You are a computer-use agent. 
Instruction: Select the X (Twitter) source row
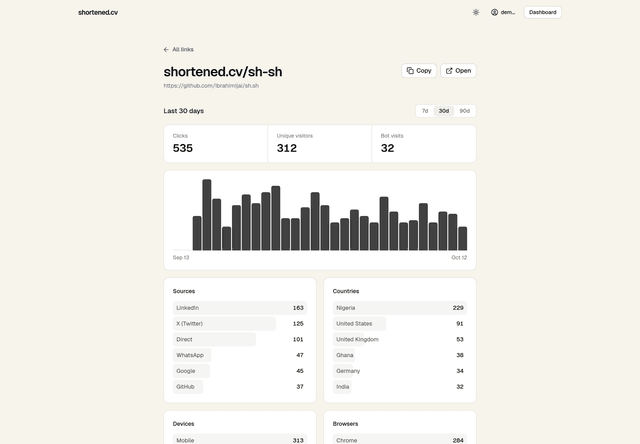[240, 324]
